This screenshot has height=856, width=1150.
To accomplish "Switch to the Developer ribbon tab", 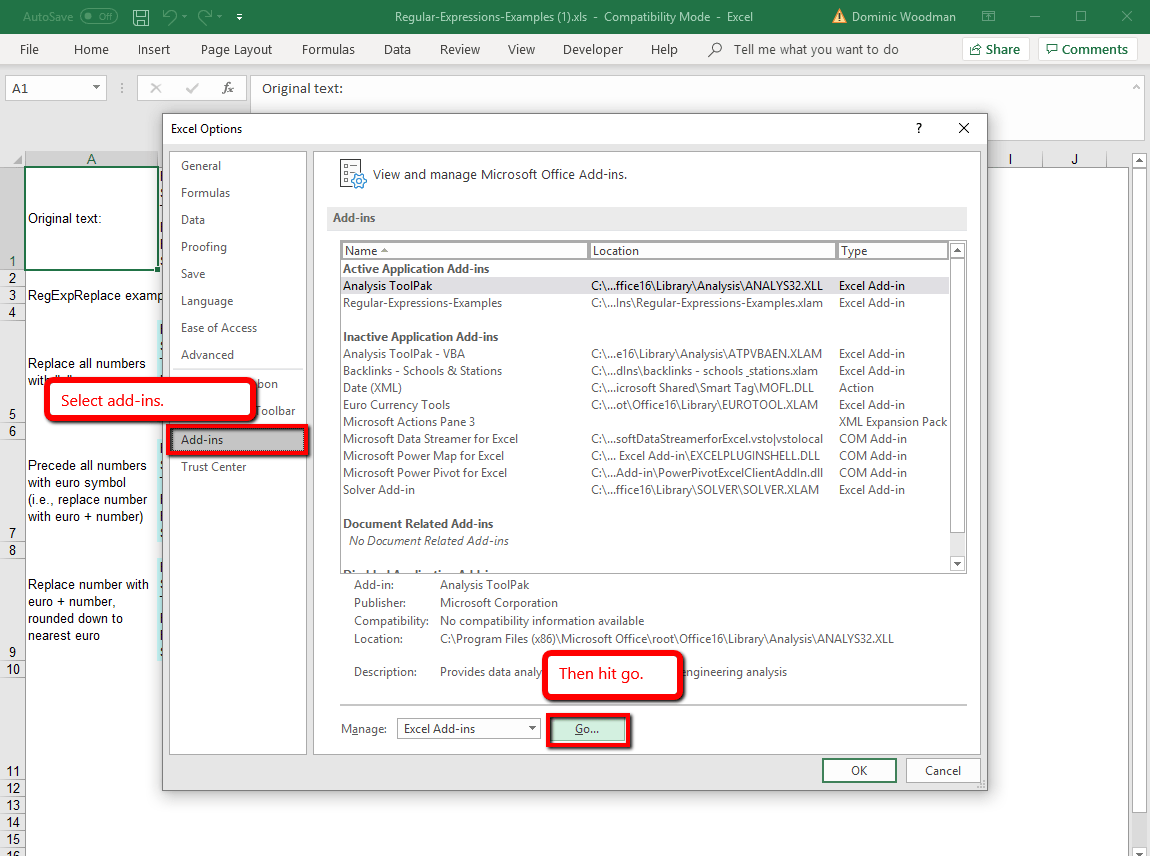I will (592, 49).
